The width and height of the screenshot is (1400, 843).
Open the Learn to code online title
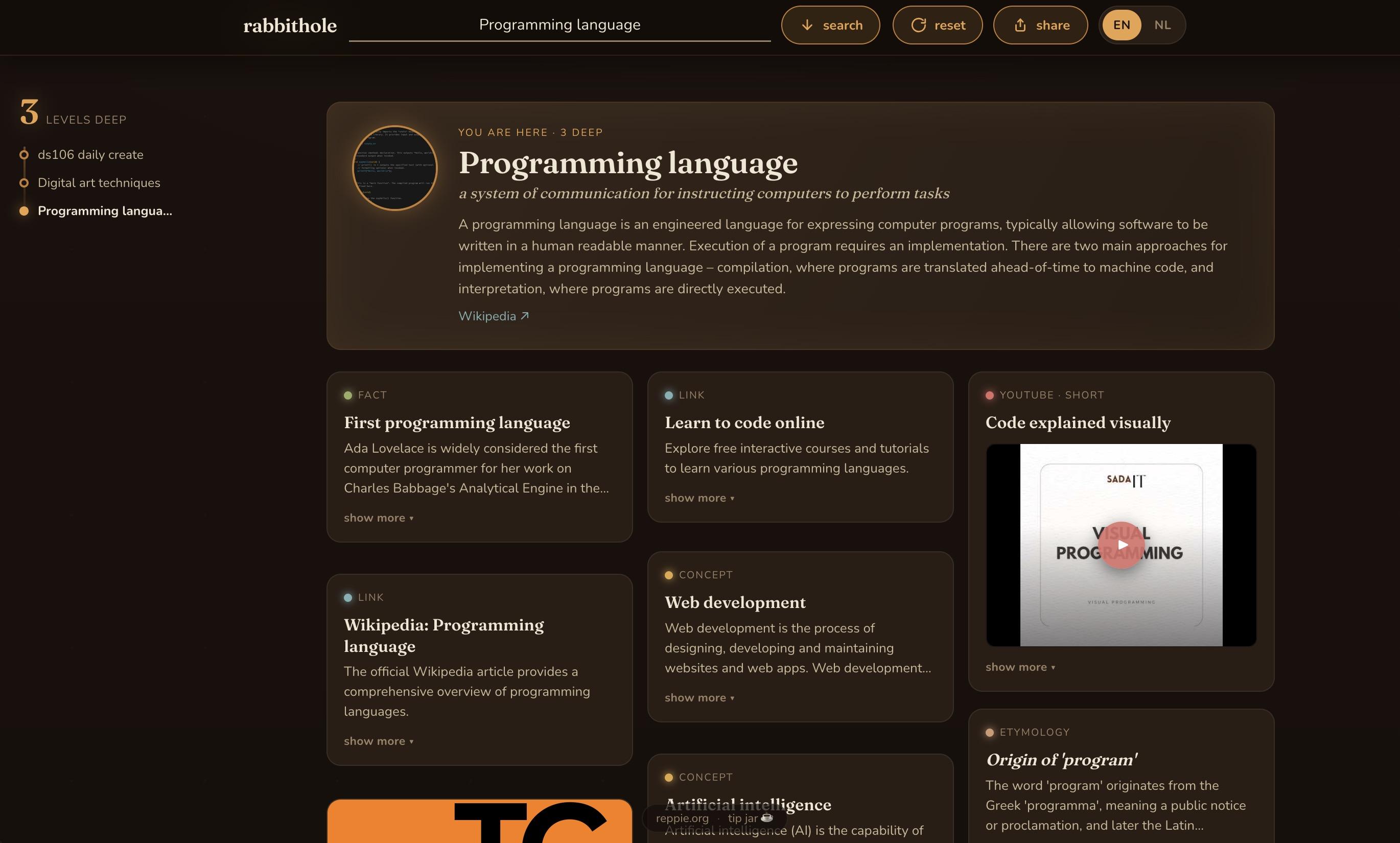click(x=744, y=423)
